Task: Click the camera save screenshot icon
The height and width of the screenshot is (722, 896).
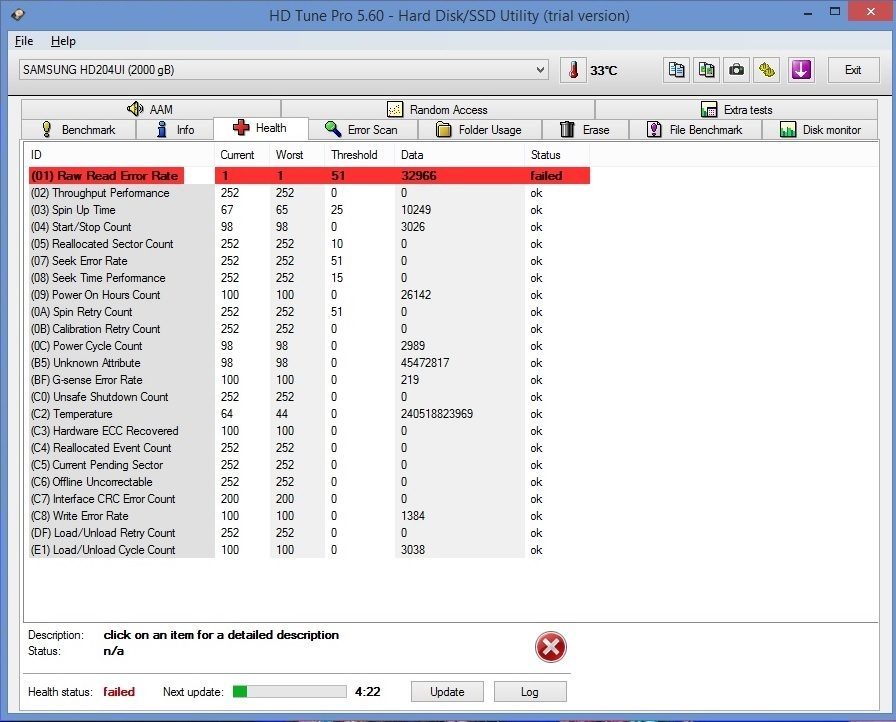Action: 737,70
